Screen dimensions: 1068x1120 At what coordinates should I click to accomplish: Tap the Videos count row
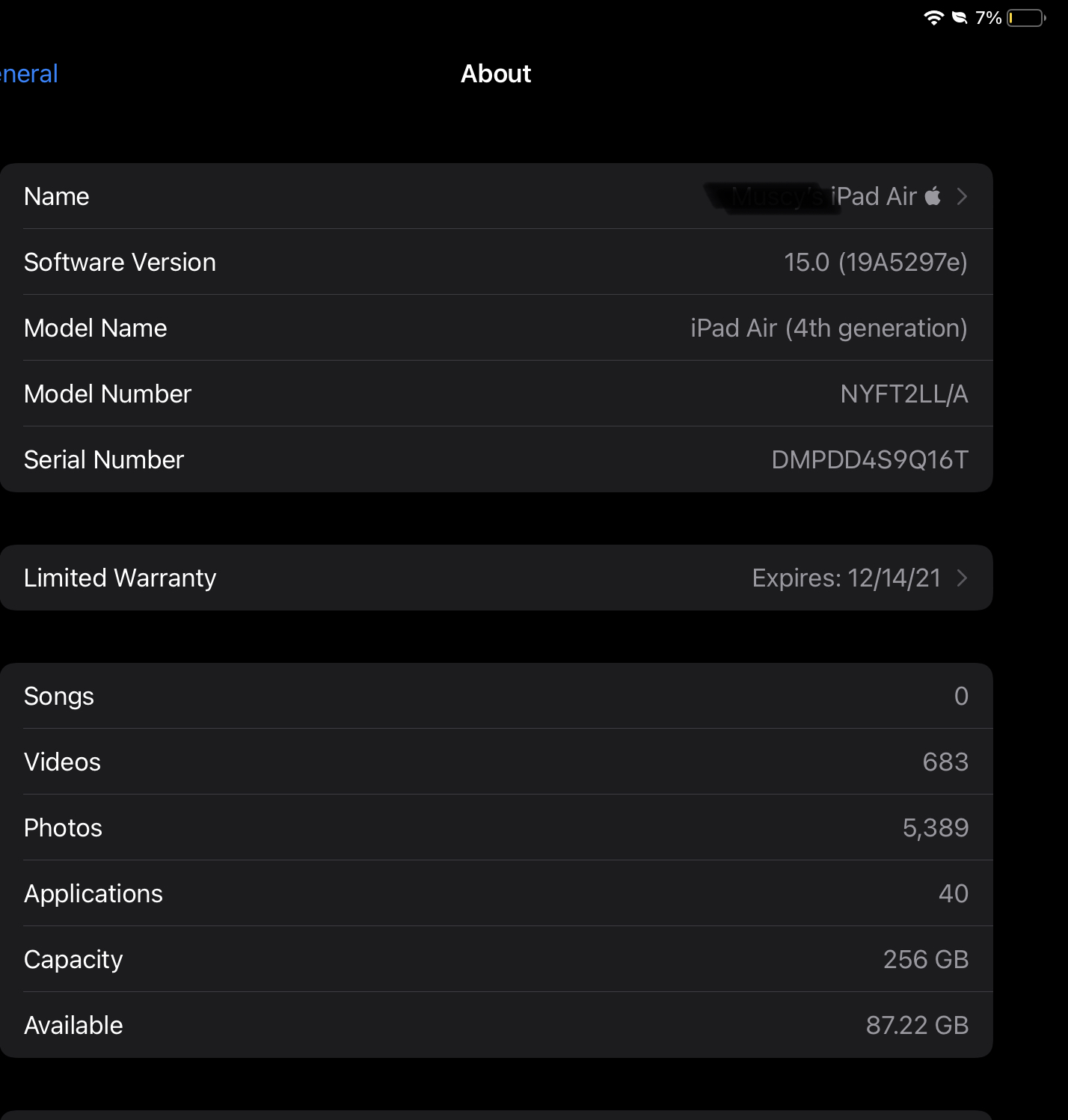coord(496,762)
